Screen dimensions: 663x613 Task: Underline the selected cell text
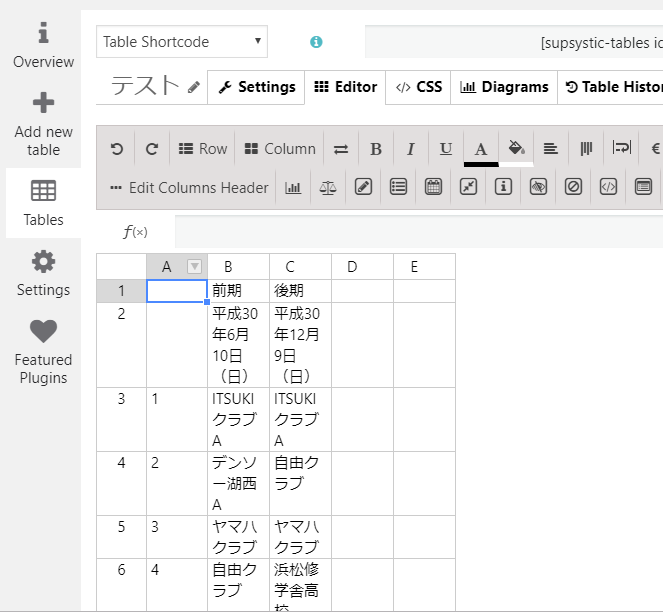[x=445, y=149]
